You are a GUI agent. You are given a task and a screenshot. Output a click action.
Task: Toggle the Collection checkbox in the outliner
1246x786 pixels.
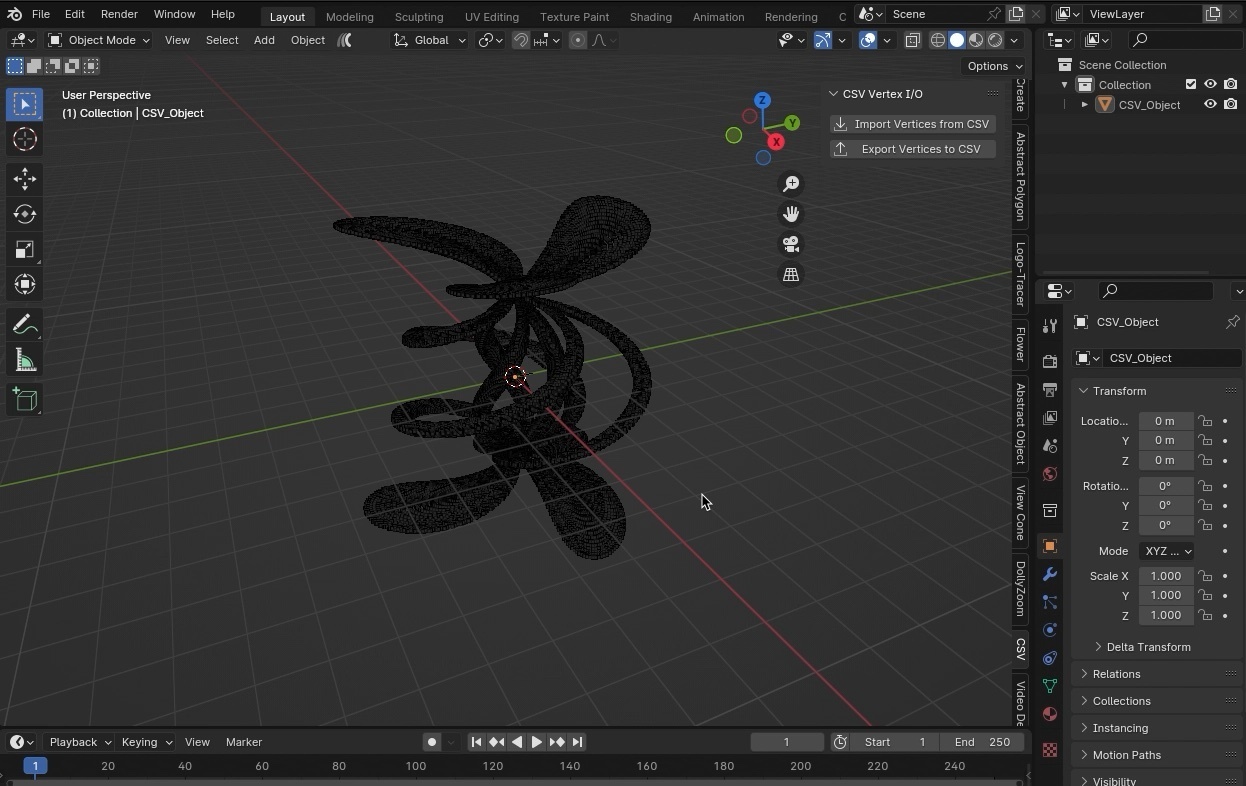pos(1192,84)
